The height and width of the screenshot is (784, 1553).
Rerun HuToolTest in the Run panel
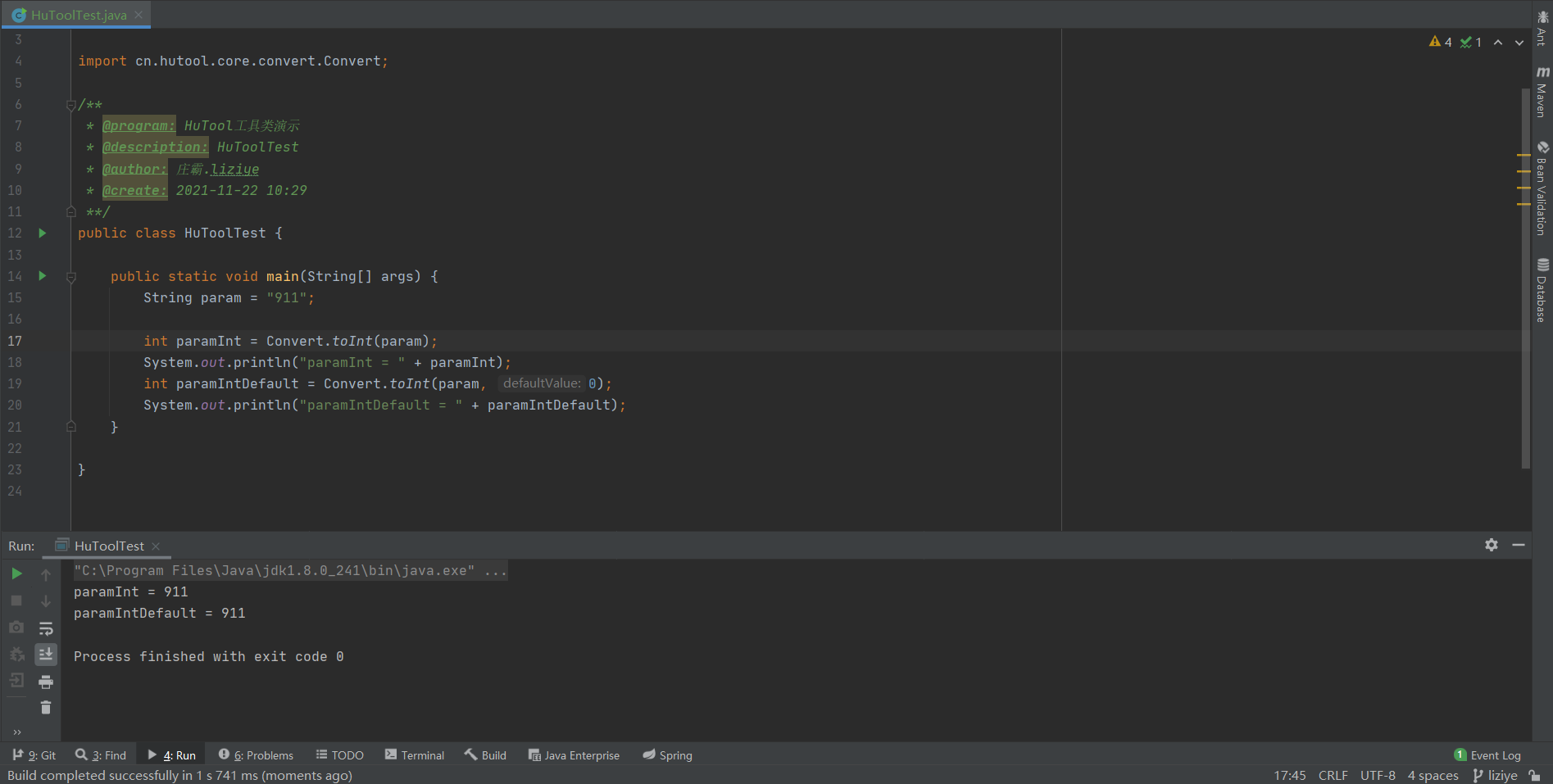click(x=16, y=573)
